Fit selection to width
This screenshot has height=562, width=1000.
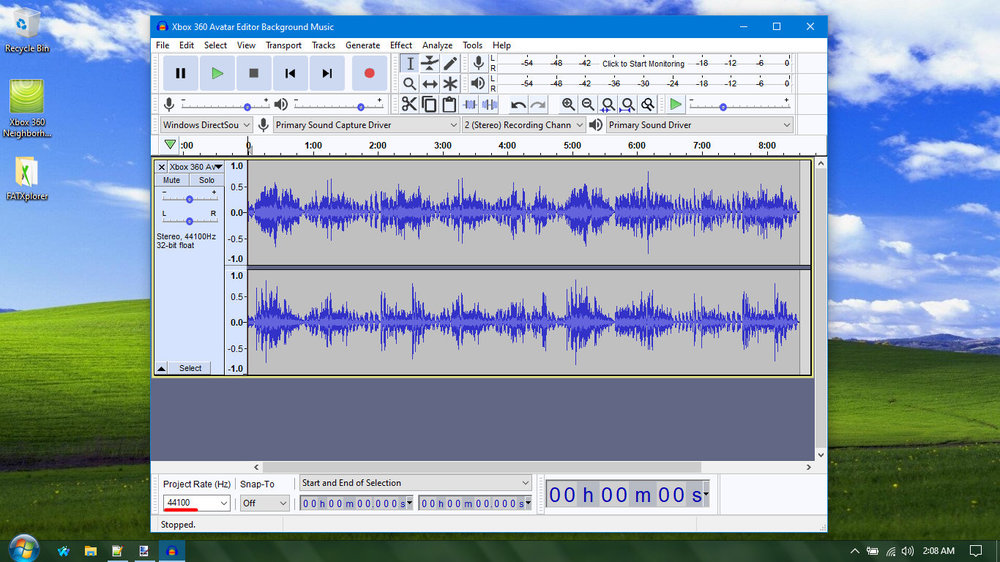(608, 104)
